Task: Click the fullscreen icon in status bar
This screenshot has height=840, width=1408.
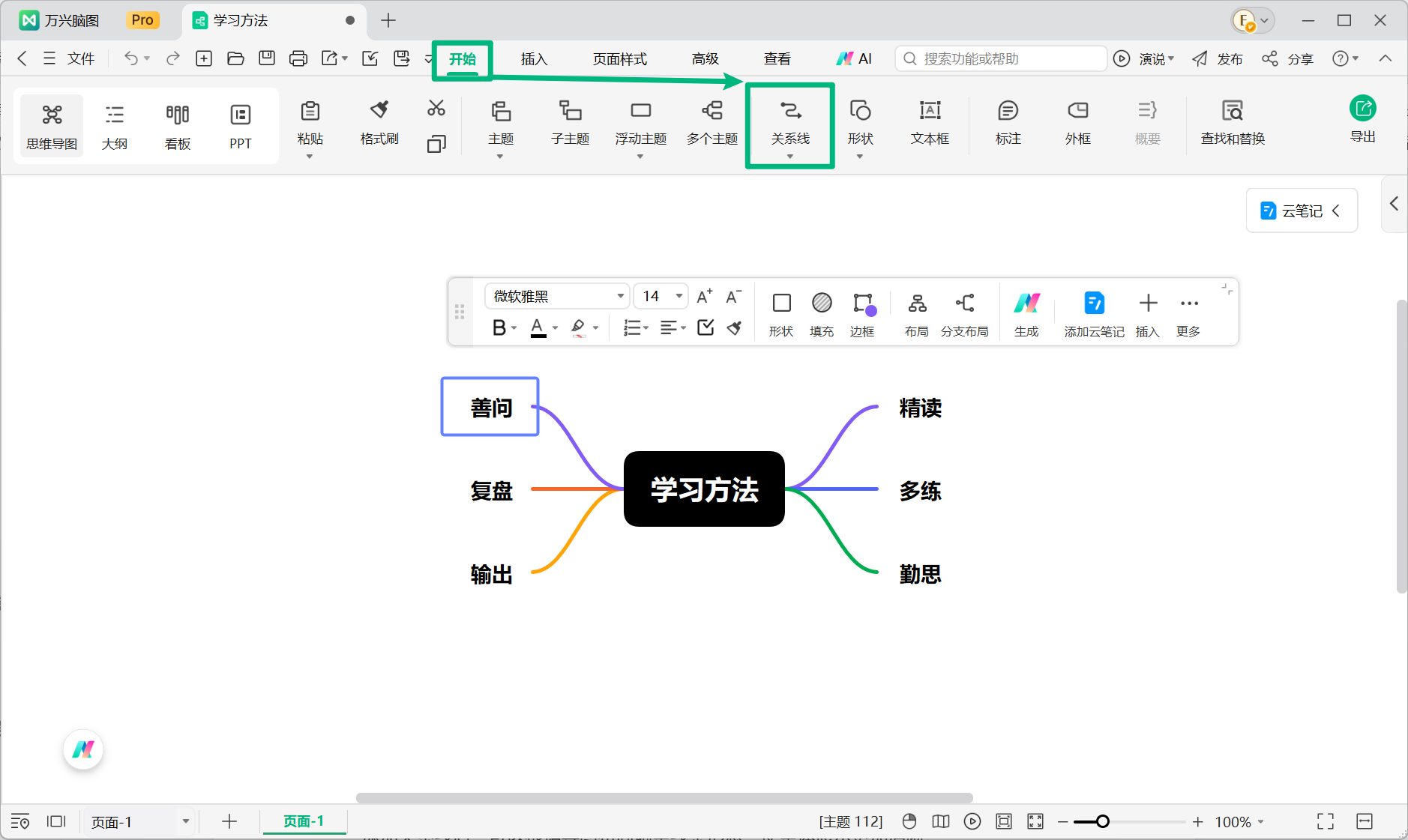Action: click(x=1326, y=822)
